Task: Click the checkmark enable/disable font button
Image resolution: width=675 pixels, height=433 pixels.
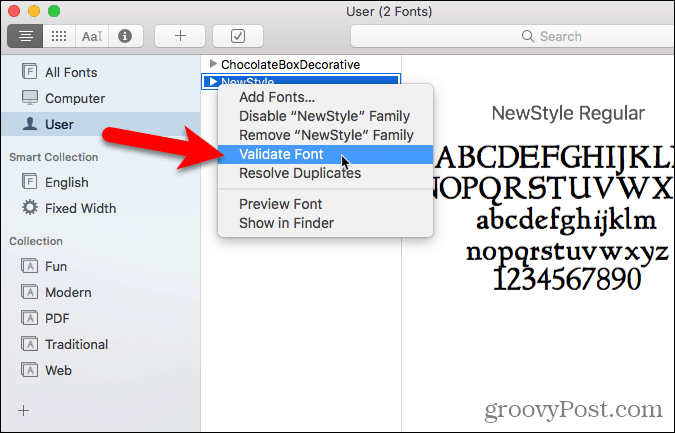Action: point(238,36)
